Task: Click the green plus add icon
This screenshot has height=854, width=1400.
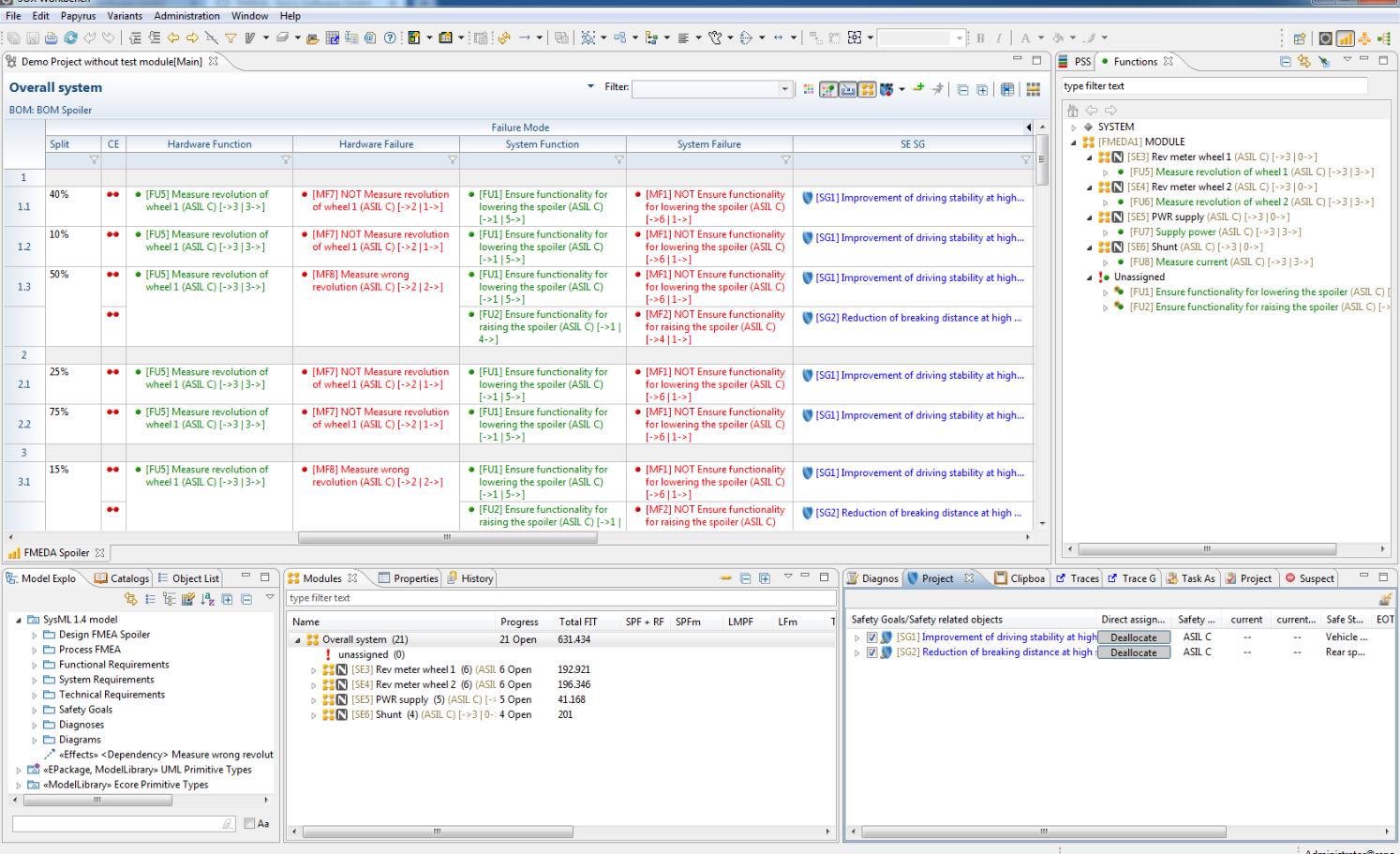Action: tap(918, 88)
